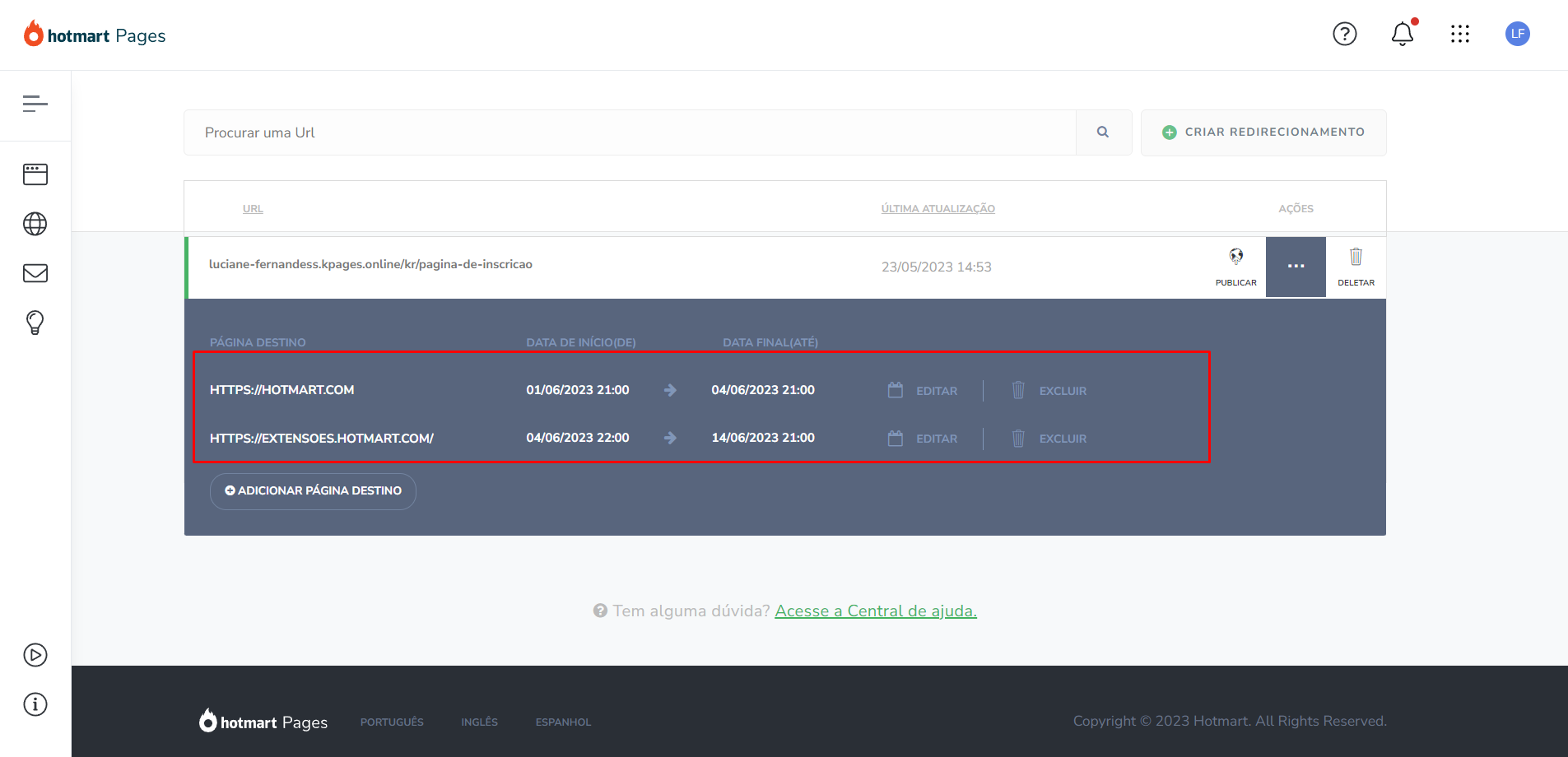Viewport: 1568px width, 757px height.
Task: Switch language to Inglês
Action: tap(480, 722)
